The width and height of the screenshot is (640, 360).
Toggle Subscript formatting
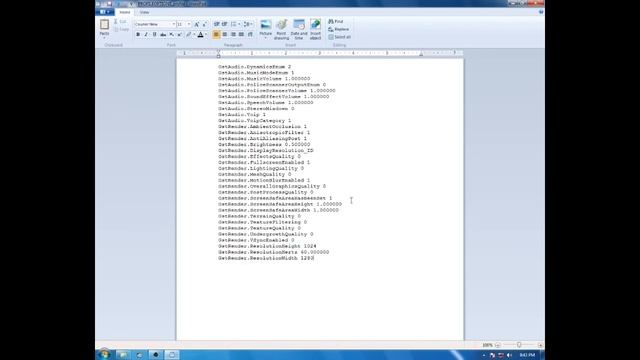point(171,35)
